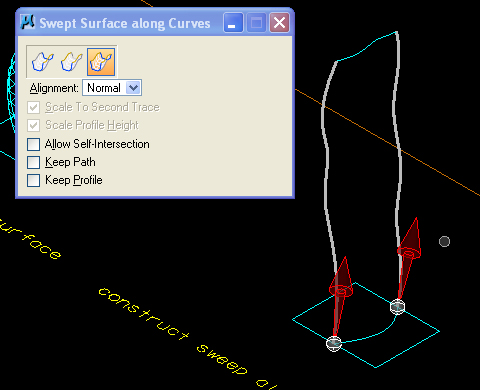Viewport: 480px width, 390px height.
Task: Click the MicroStation icon in the title bar
Action: (27, 22)
